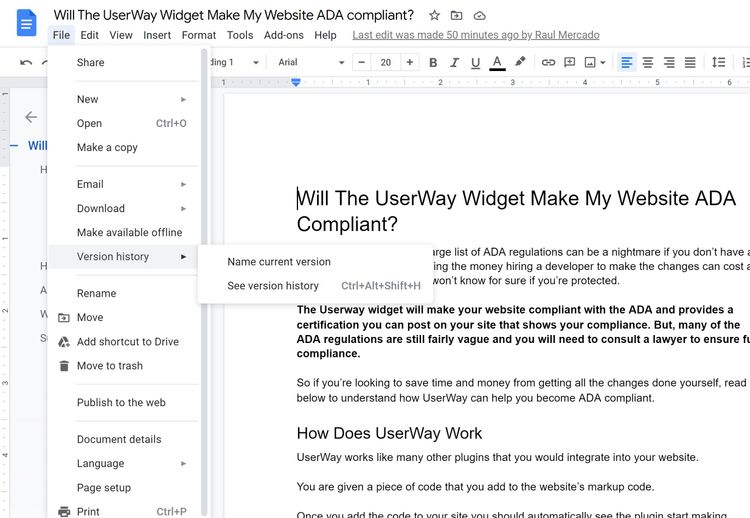750x518 pixels.
Task: Open the Help menu
Action: (325, 35)
